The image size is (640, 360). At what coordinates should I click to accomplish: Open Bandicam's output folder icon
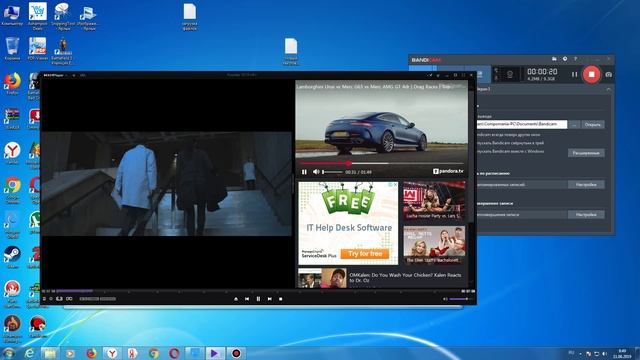click(x=554, y=59)
